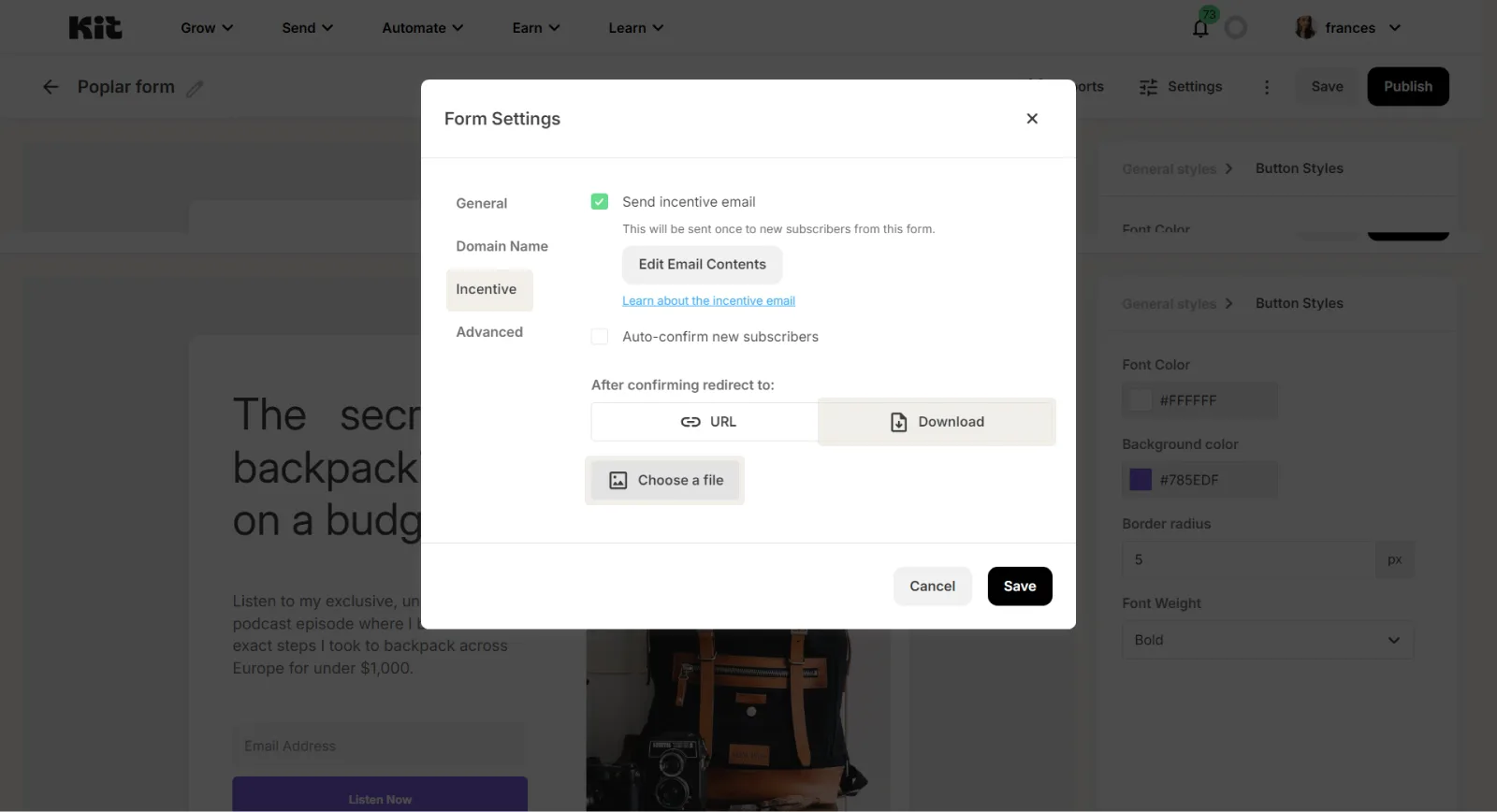
Task: Switch to the Advanced settings tab
Action: point(489,332)
